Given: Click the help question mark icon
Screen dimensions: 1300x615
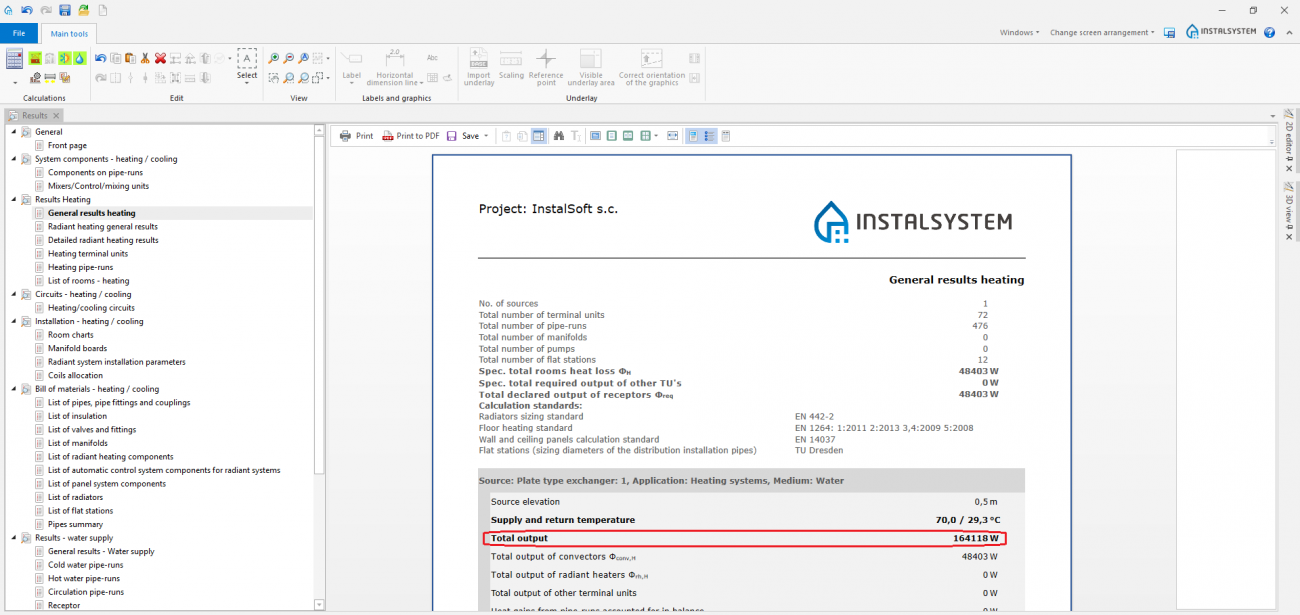Looking at the screenshot, I should (1269, 32).
